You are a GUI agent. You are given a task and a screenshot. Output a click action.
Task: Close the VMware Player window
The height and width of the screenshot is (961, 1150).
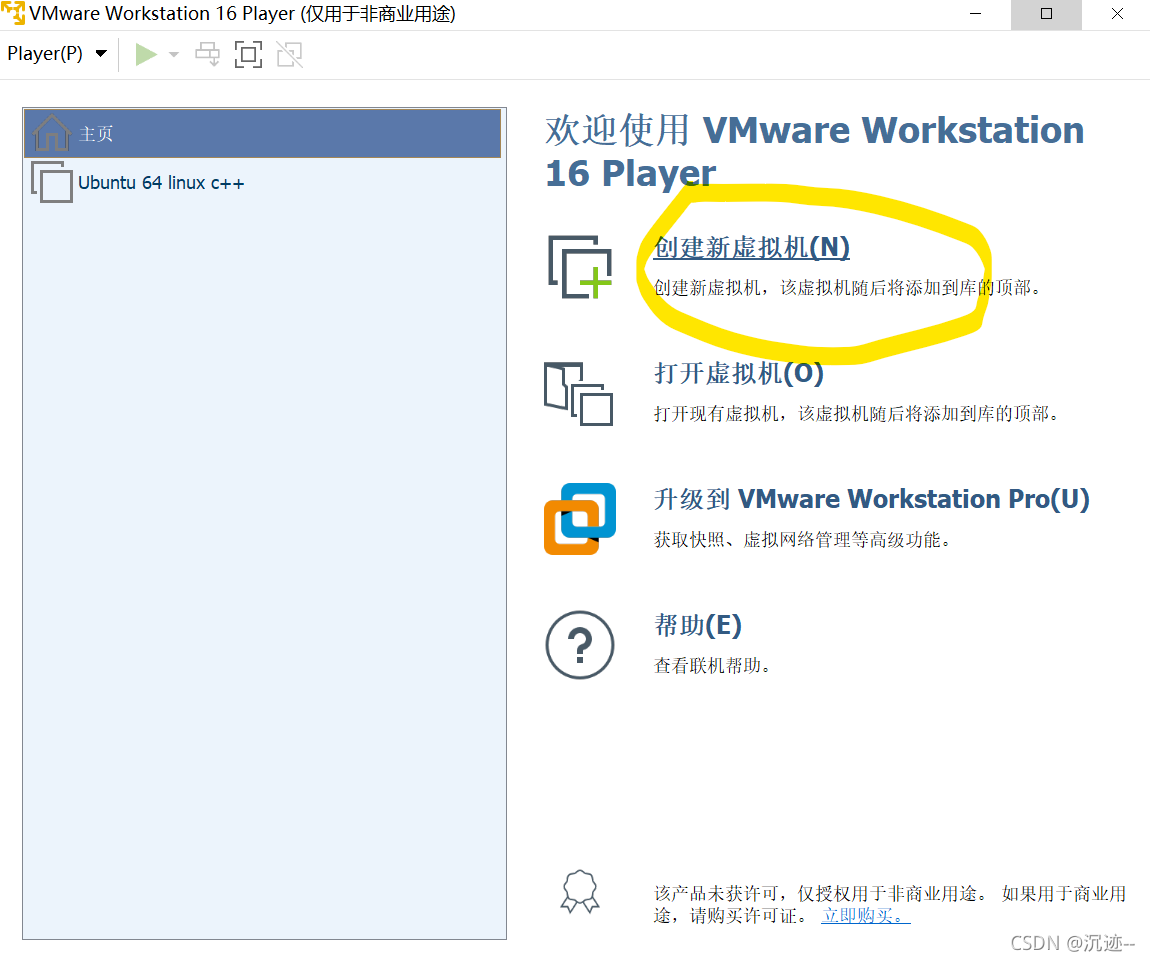pos(1117,14)
